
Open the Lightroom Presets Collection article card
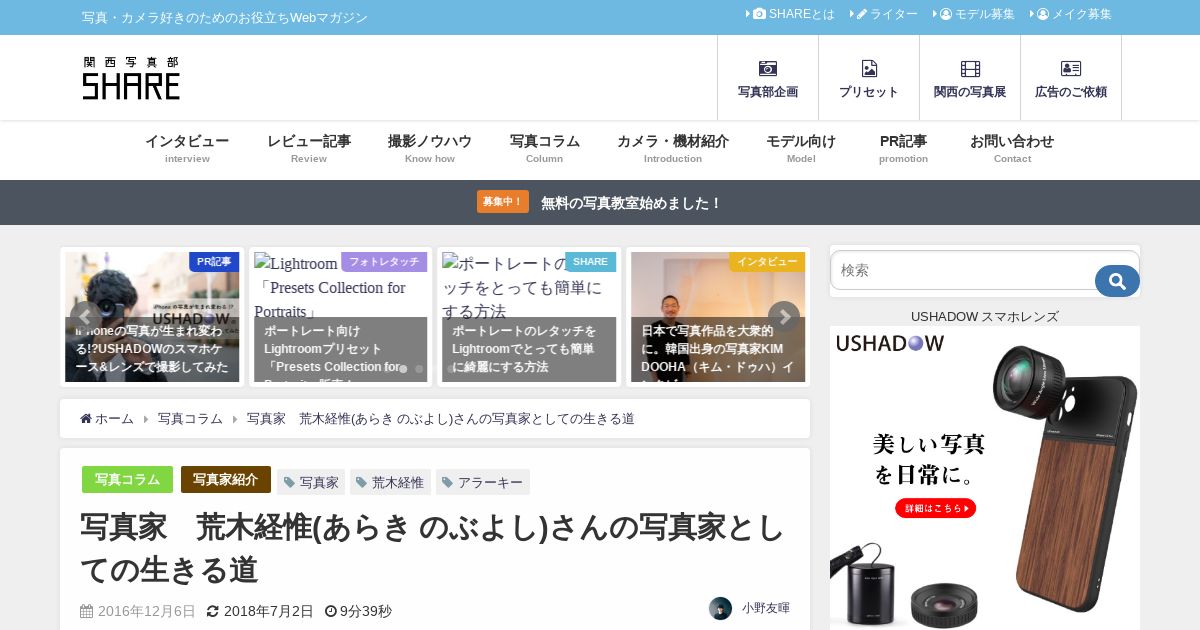click(341, 317)
